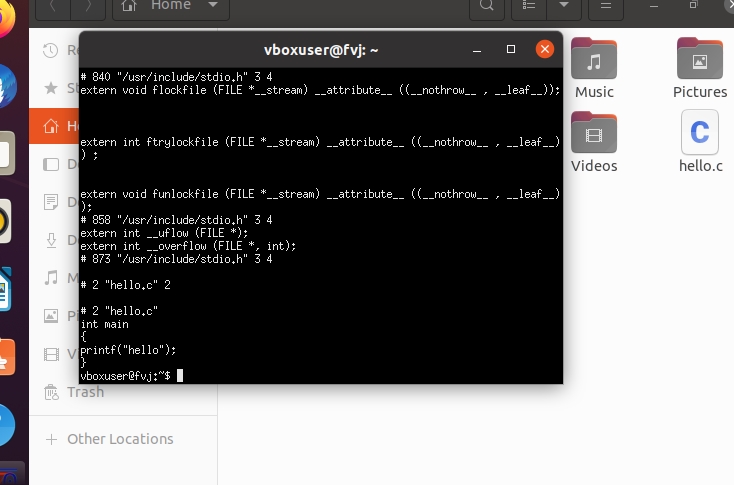Click the Downloads arrow icon in sidebar
Viewport: 734px width, 485px height.
pyautogui.click(x=51, y=240)
